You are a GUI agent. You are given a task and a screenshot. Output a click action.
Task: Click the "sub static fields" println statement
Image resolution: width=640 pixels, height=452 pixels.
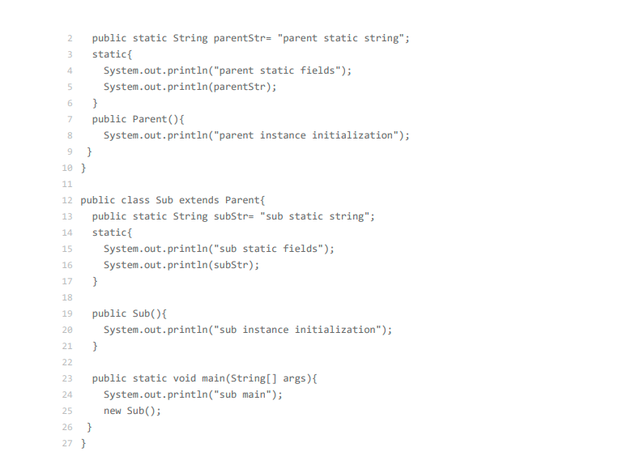(x=219, y=248)
